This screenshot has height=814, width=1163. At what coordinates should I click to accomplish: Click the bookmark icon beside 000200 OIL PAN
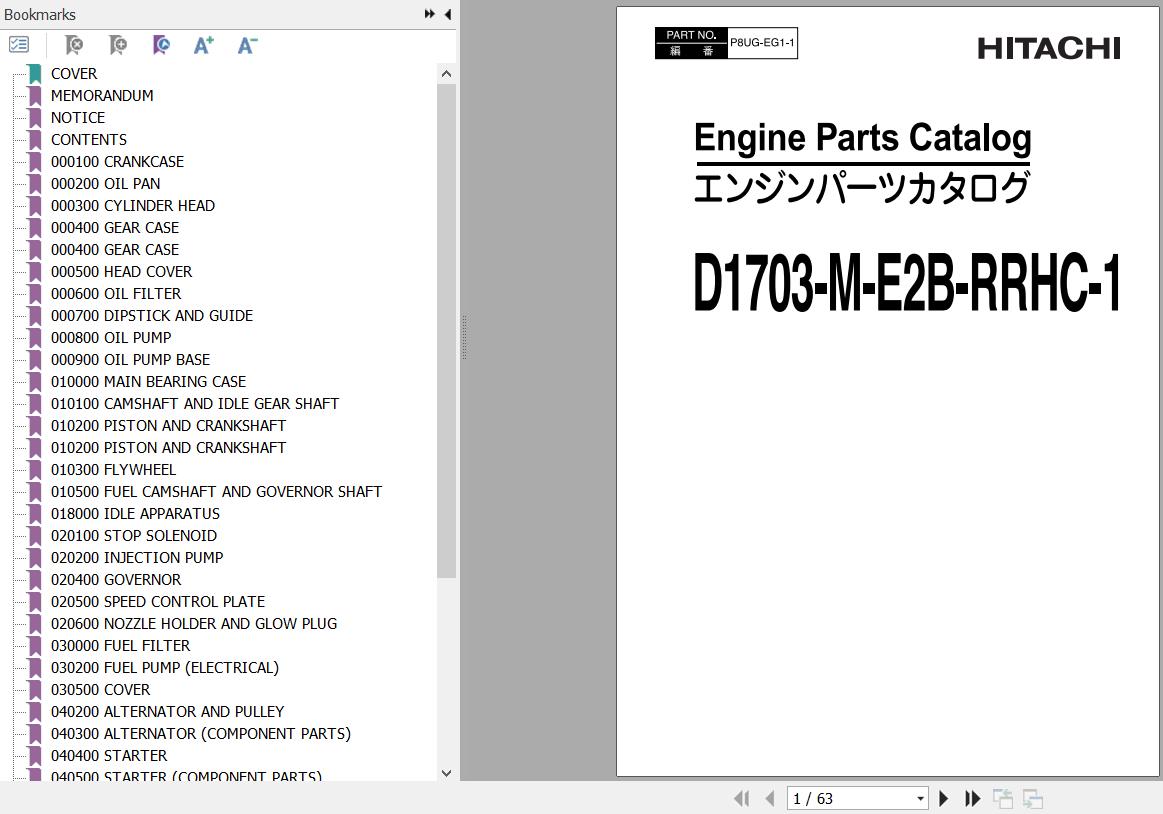pyautogui.click(x=35, y=183)
